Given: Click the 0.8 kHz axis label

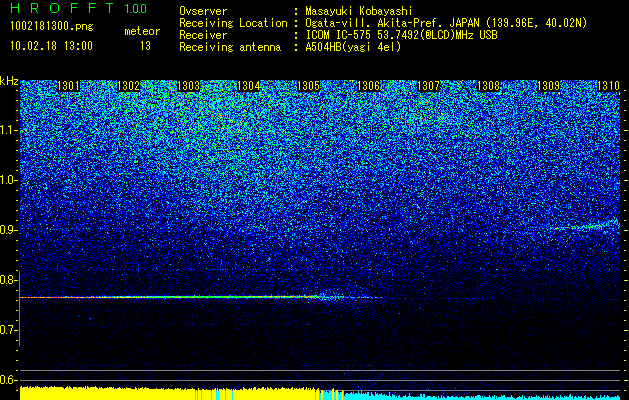Looking at the screenshot, I should [8, 280].
